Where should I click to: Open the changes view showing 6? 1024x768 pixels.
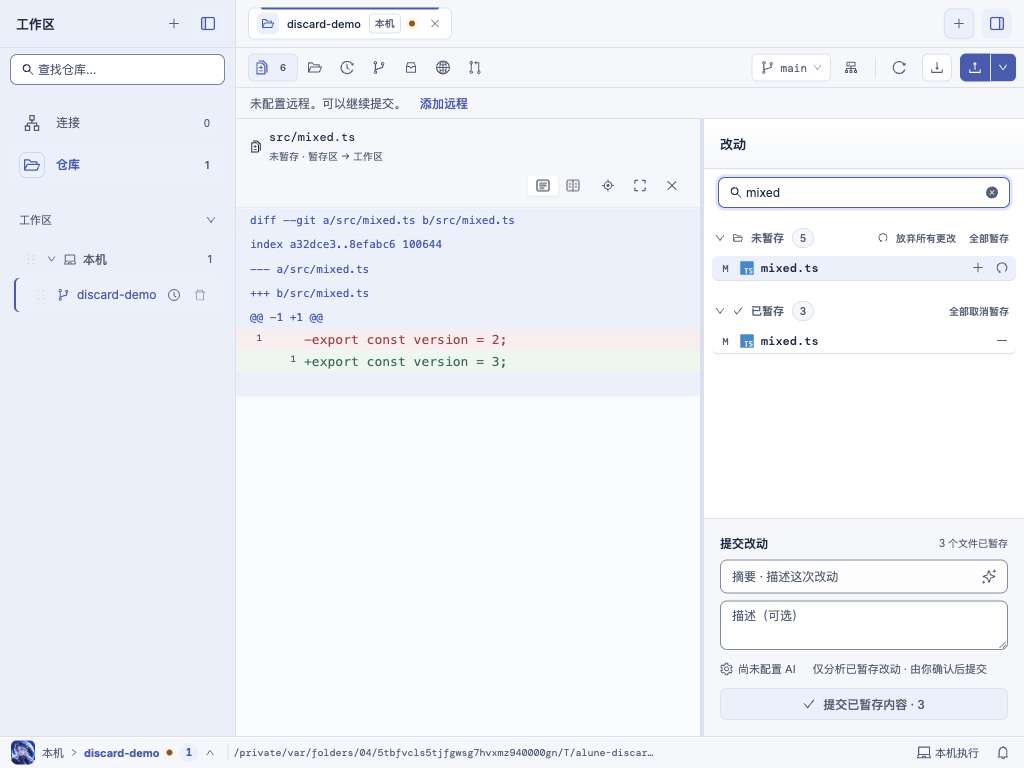272,68
